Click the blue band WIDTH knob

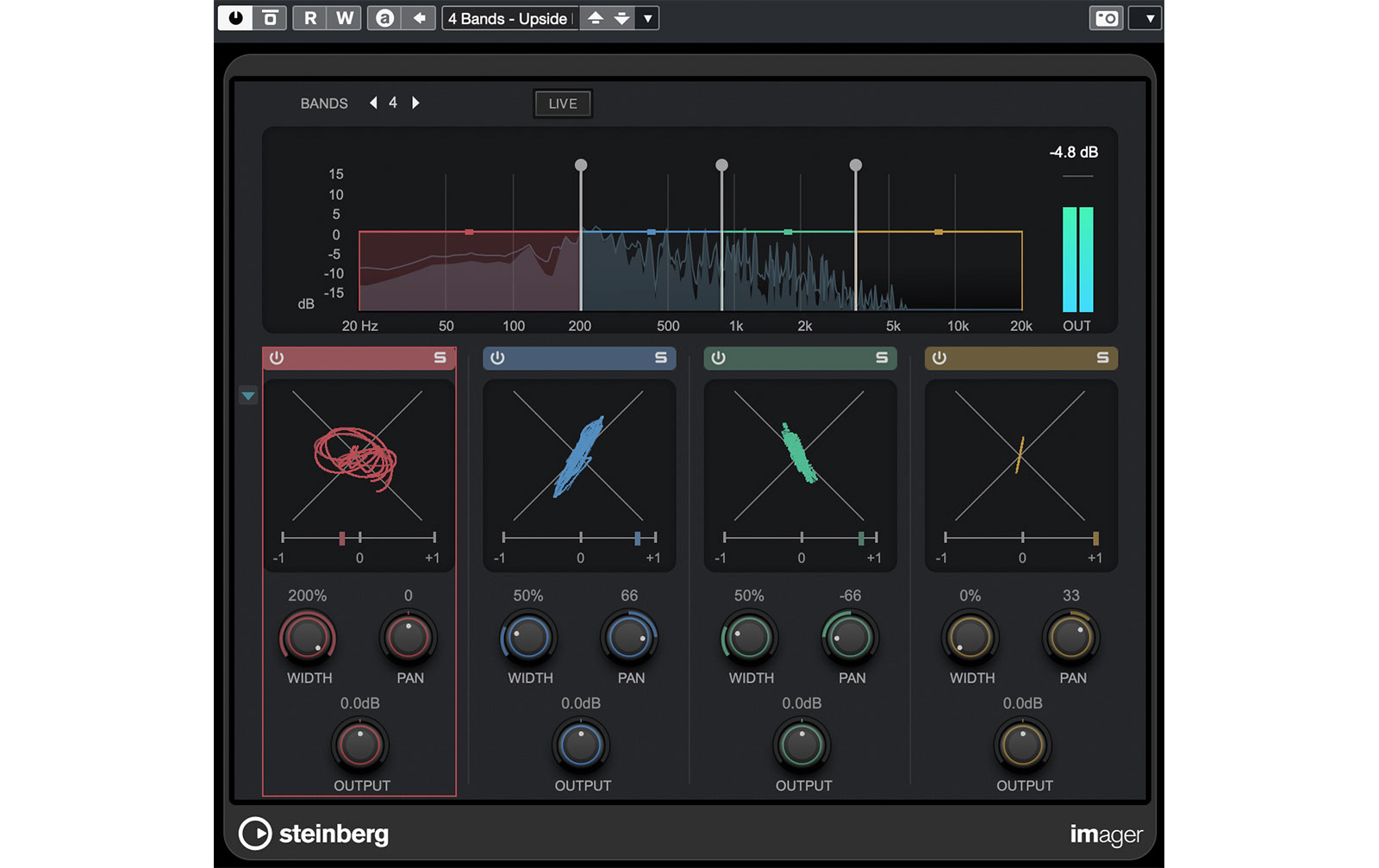click(528, 639)
